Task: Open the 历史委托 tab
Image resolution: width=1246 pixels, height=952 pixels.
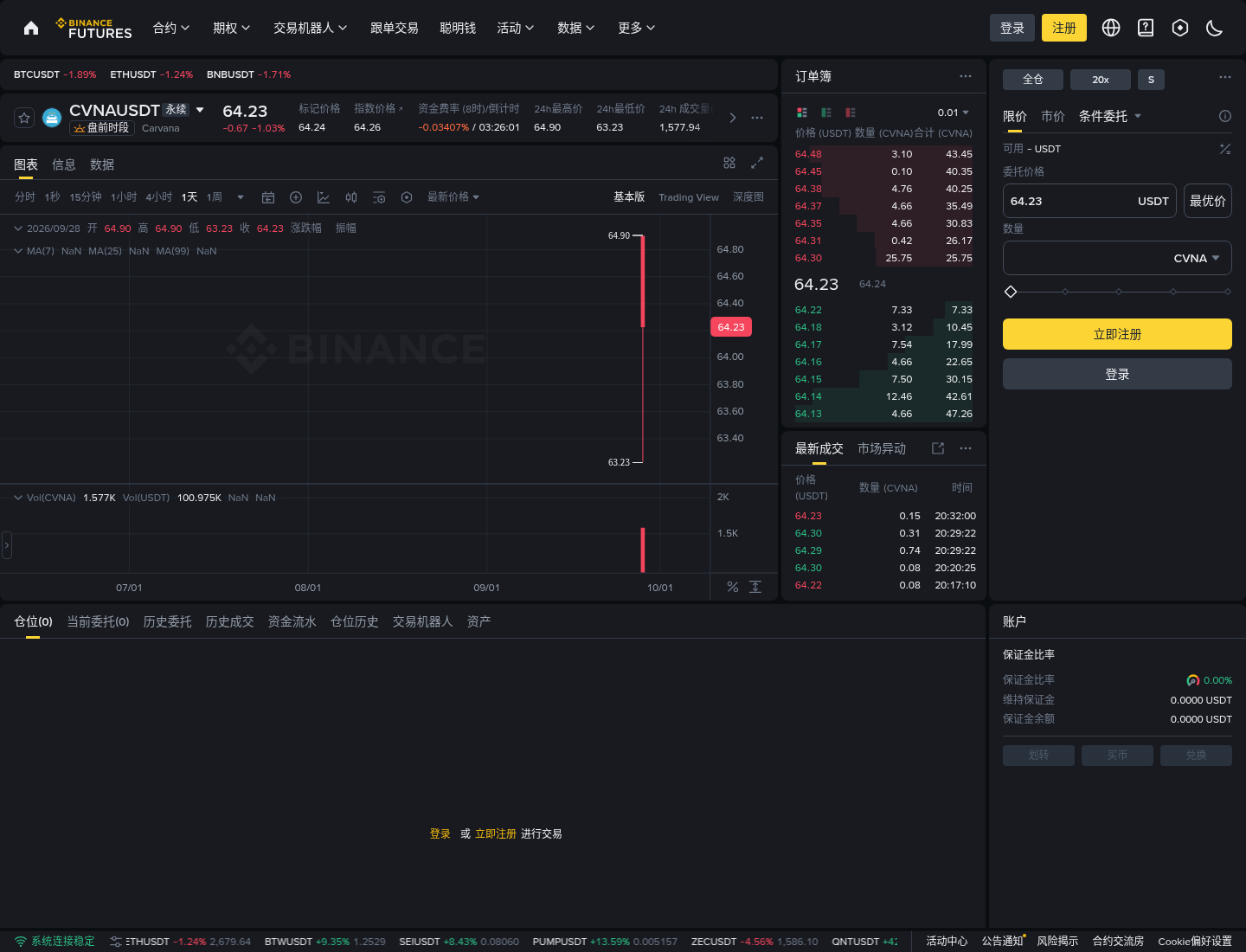Action: point(168,621)
